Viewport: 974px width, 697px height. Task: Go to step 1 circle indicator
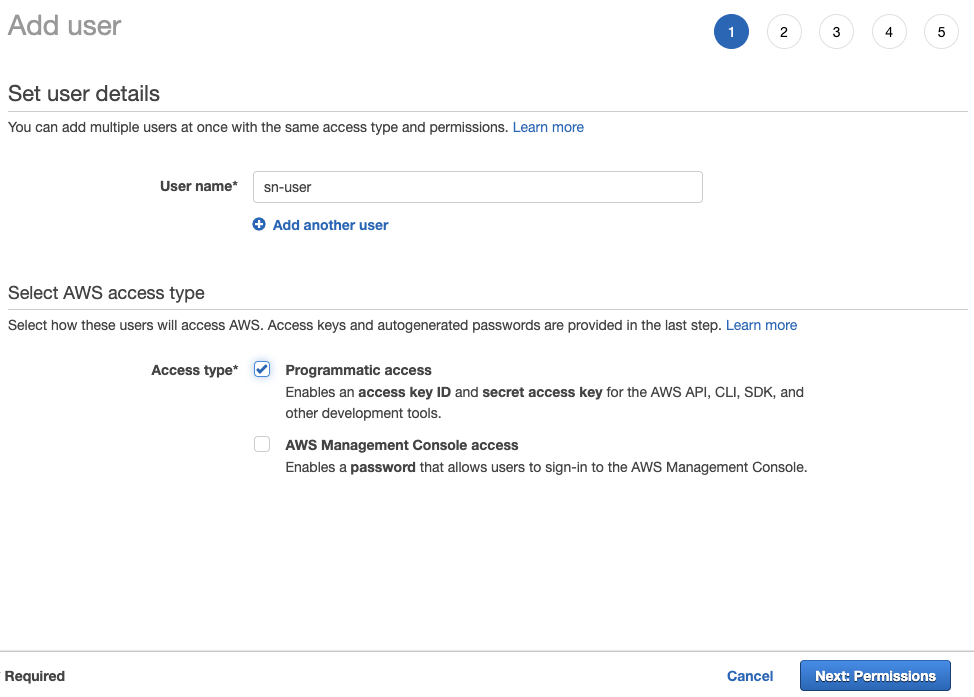[731, 32]
